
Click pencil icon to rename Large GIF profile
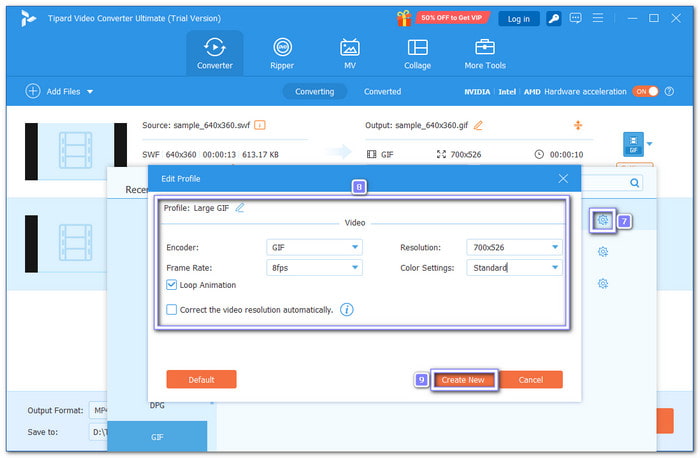(240, 208)
